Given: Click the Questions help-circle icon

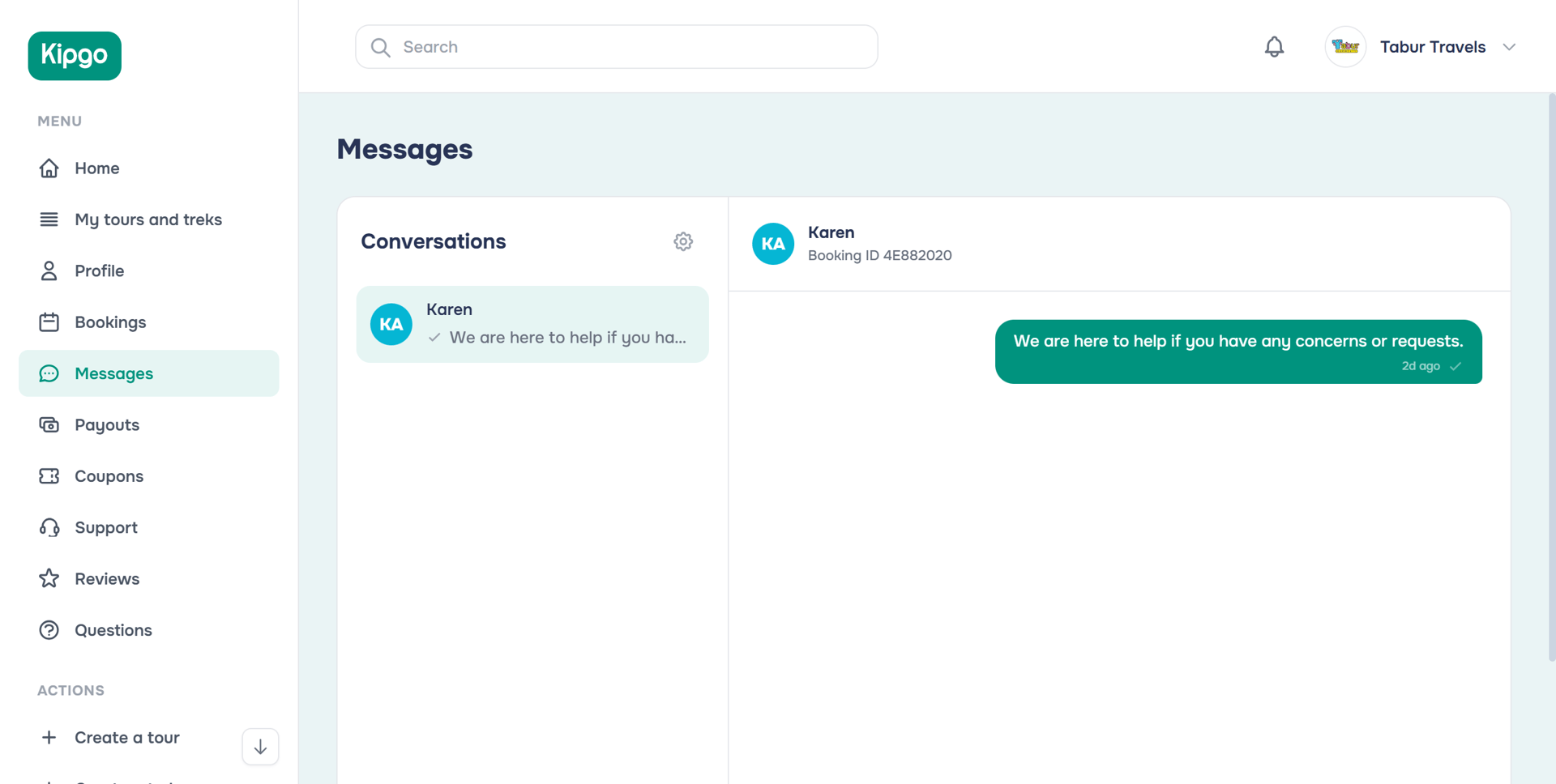Looking at the screenshot, I should pos(49,630).
